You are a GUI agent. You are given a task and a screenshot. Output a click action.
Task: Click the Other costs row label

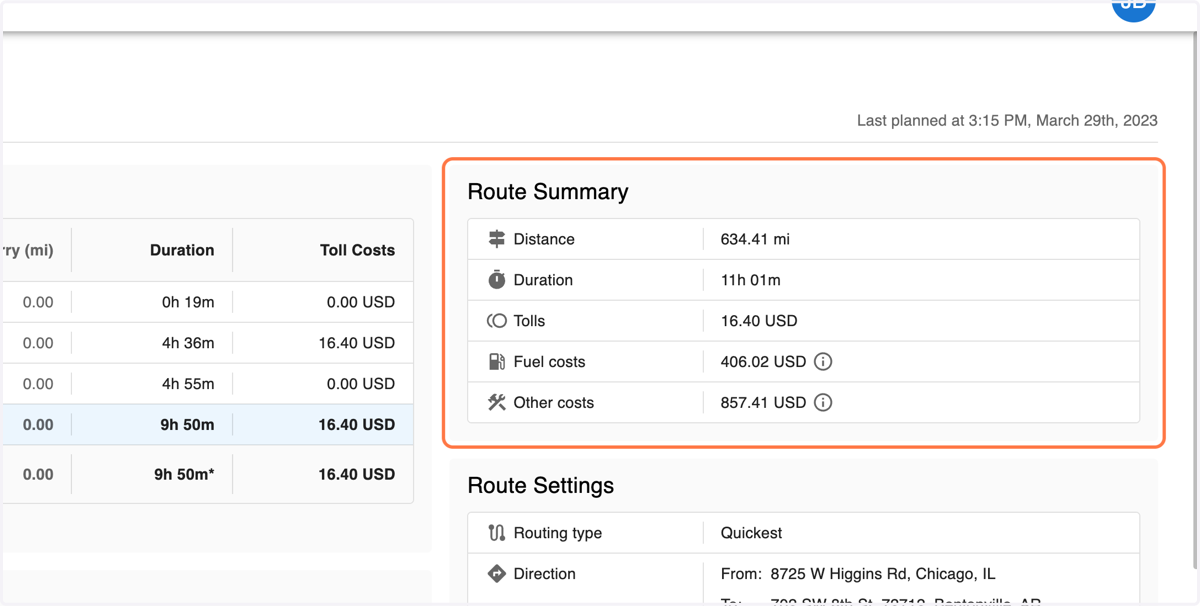click(554, 403)
